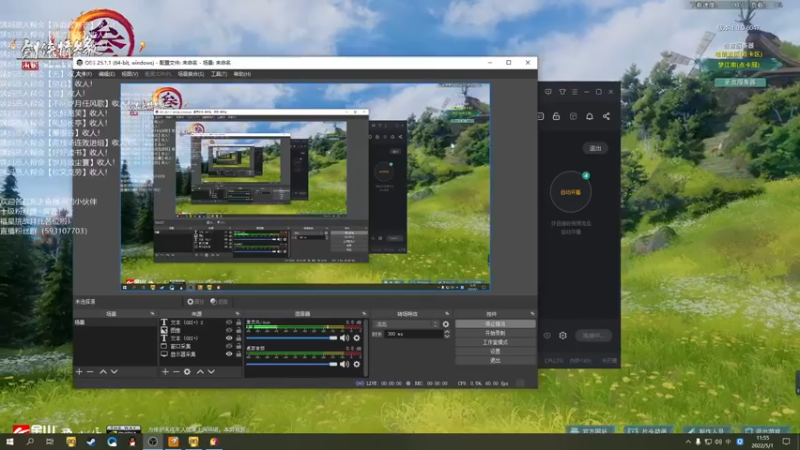Toggle visibility of the second text (GDI+) source

[229, 338]
